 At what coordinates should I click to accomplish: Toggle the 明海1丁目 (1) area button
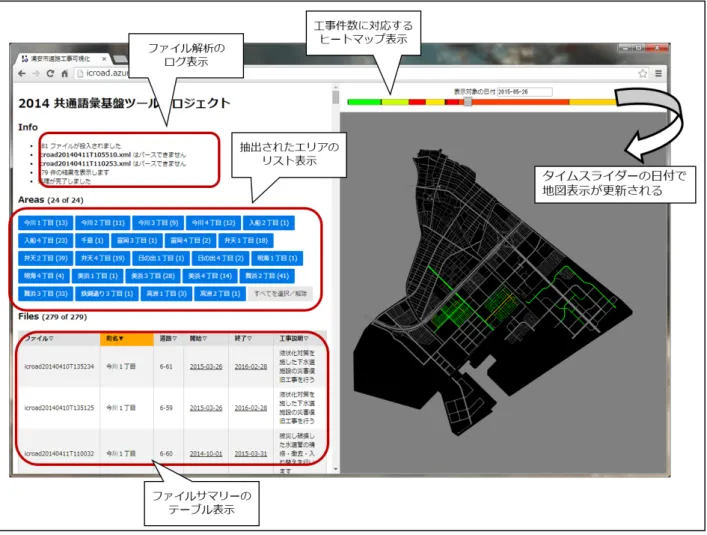277,258
